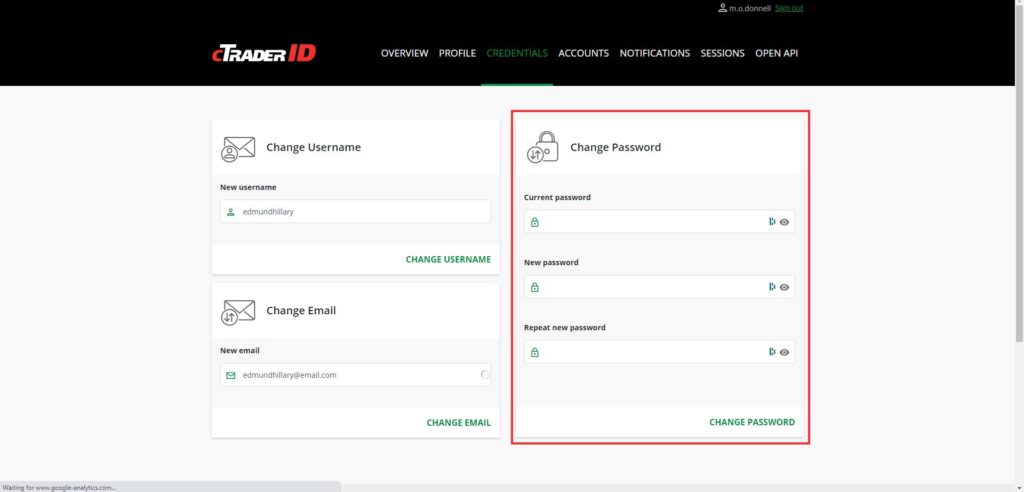
Task: Open the Overview tab
Action: click(x=404, y=53)
